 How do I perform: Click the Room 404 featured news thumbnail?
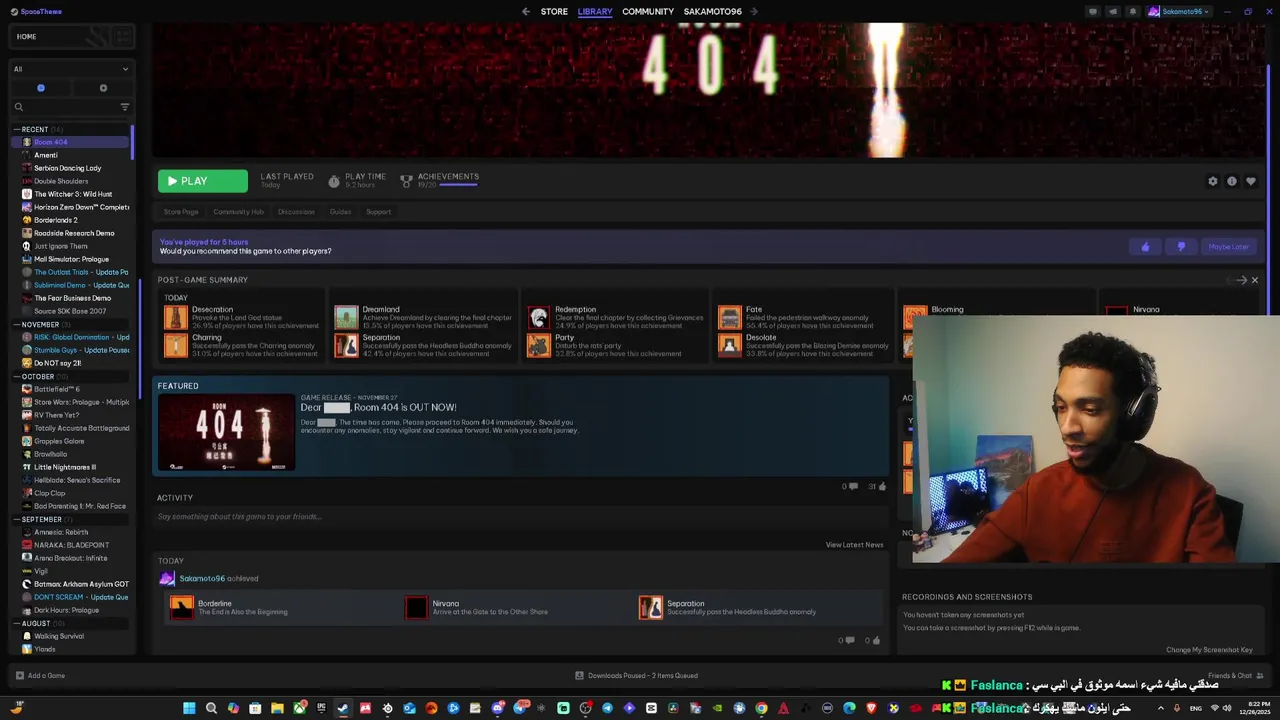pos(226,432)
